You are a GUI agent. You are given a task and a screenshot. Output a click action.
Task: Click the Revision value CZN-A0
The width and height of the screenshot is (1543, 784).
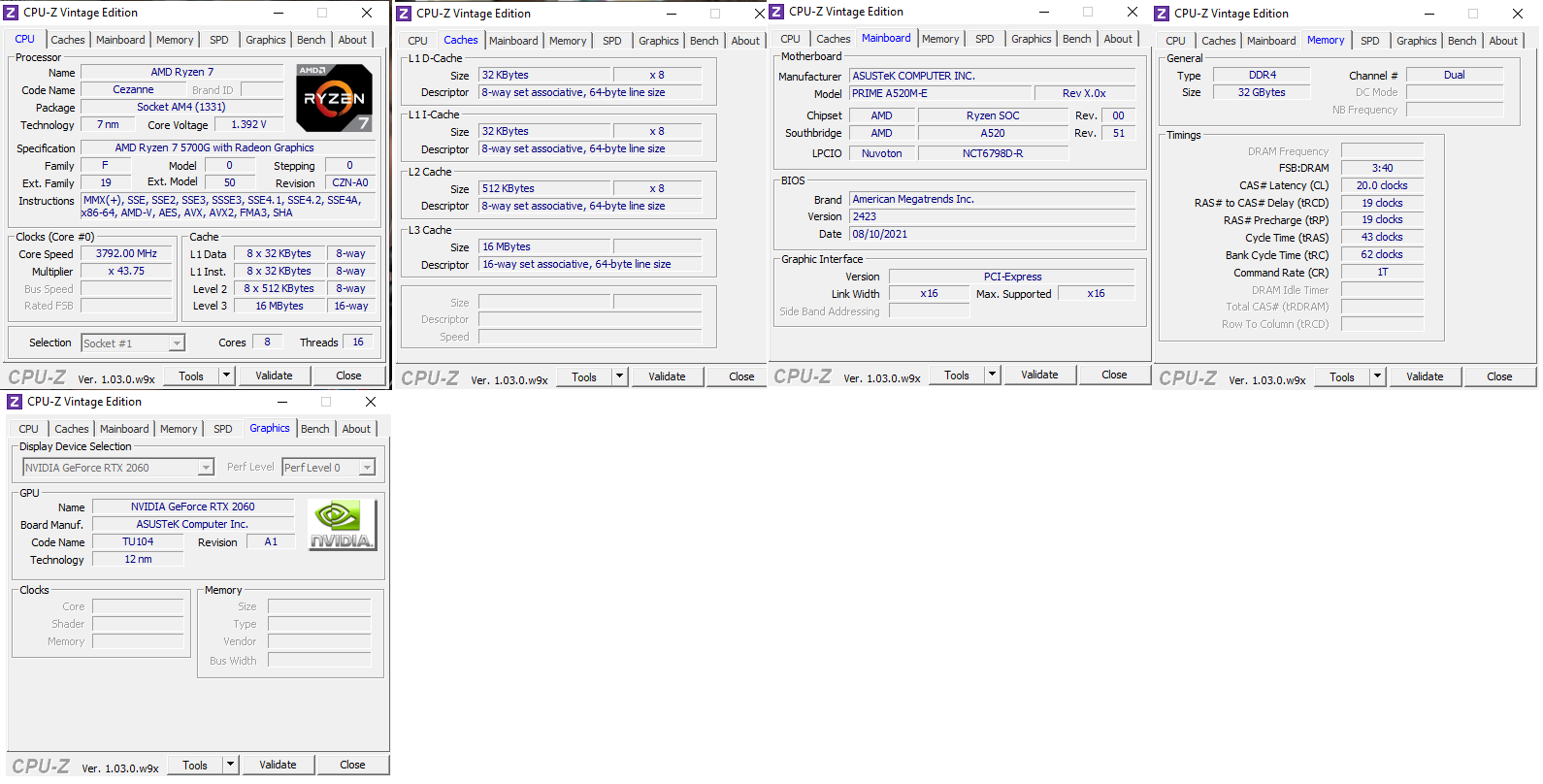[349, 182]
